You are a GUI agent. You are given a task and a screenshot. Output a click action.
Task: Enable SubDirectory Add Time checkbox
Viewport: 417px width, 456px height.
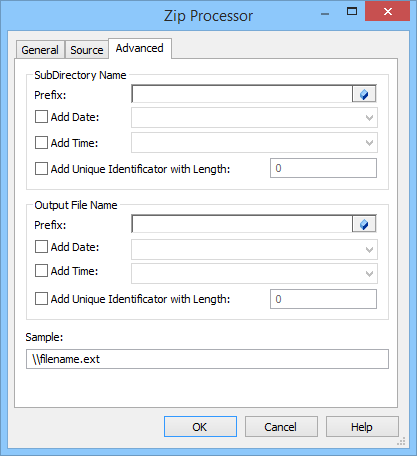[41, 143]
